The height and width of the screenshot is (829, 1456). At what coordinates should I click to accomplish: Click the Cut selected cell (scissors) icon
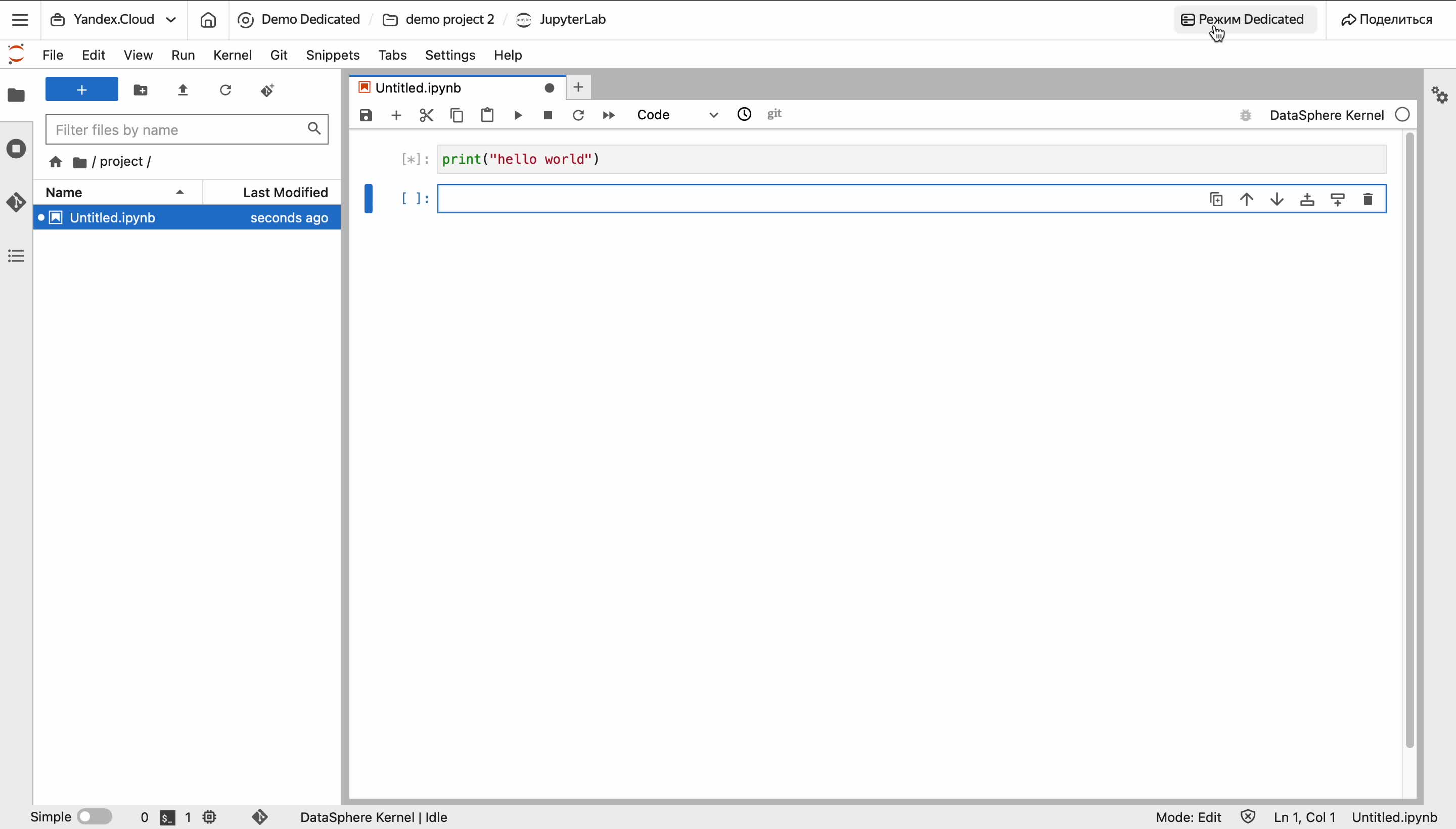[x=426, y=114]
